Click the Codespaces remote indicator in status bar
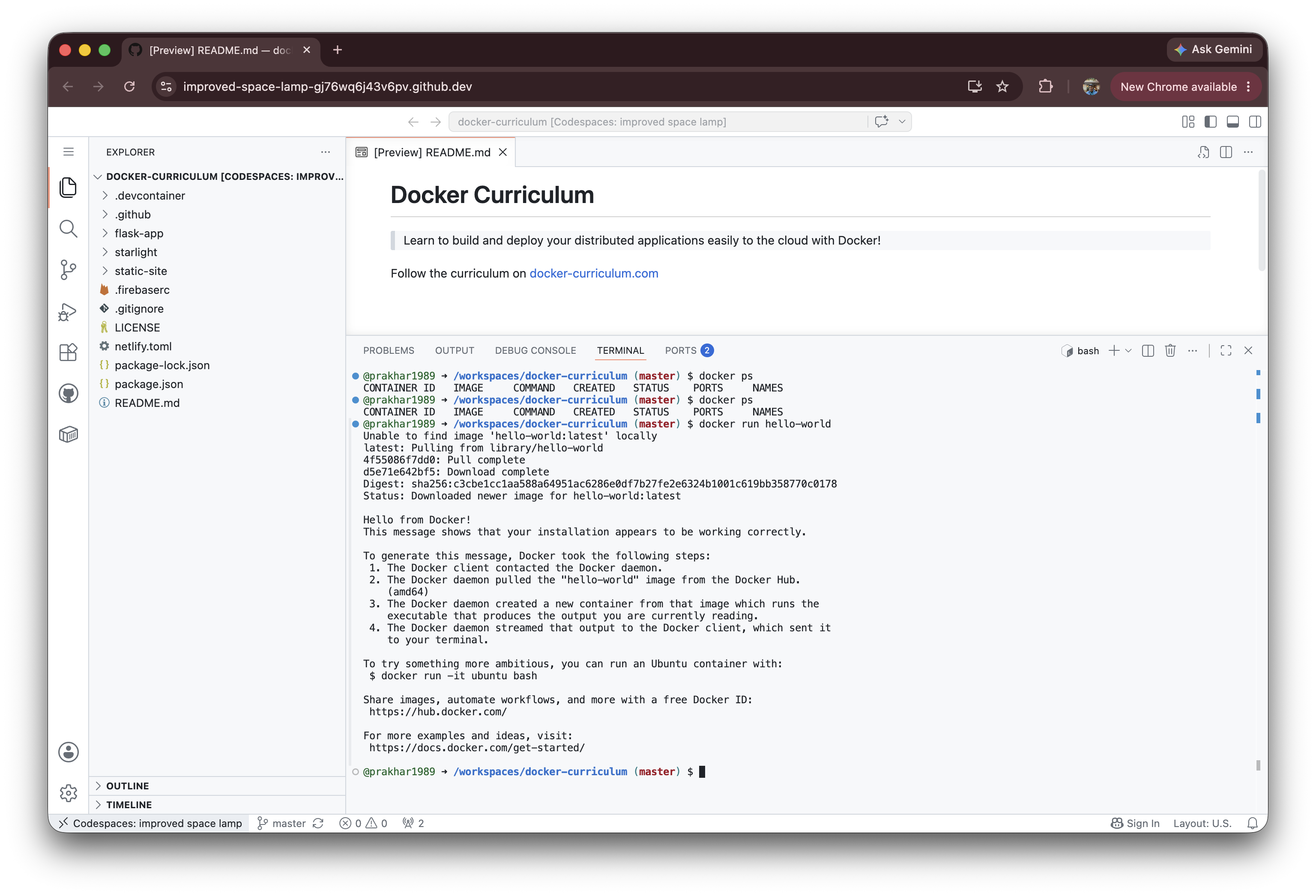This screenshot has height=896, width=1316. pyautogui.click(x=151, y=824)
